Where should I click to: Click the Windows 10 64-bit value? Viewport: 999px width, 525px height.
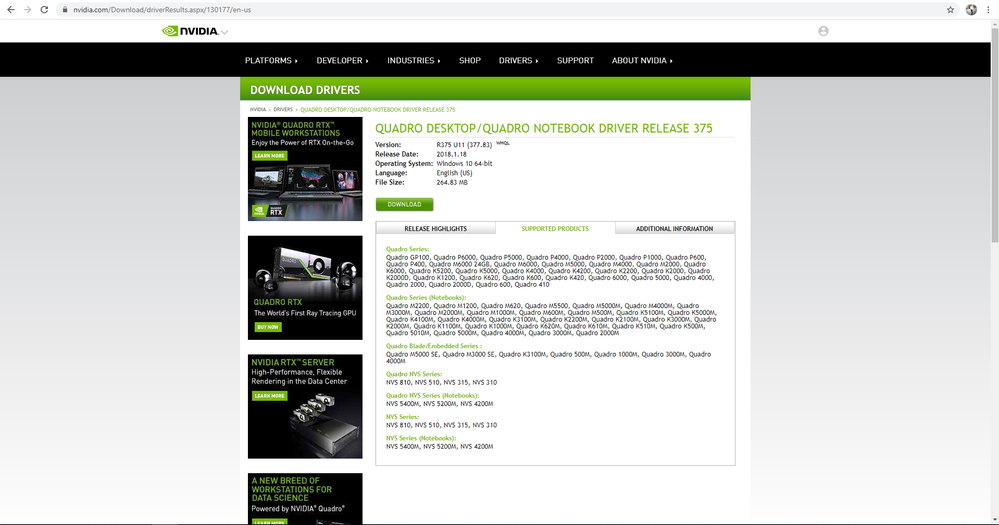(x=464, y=164)
